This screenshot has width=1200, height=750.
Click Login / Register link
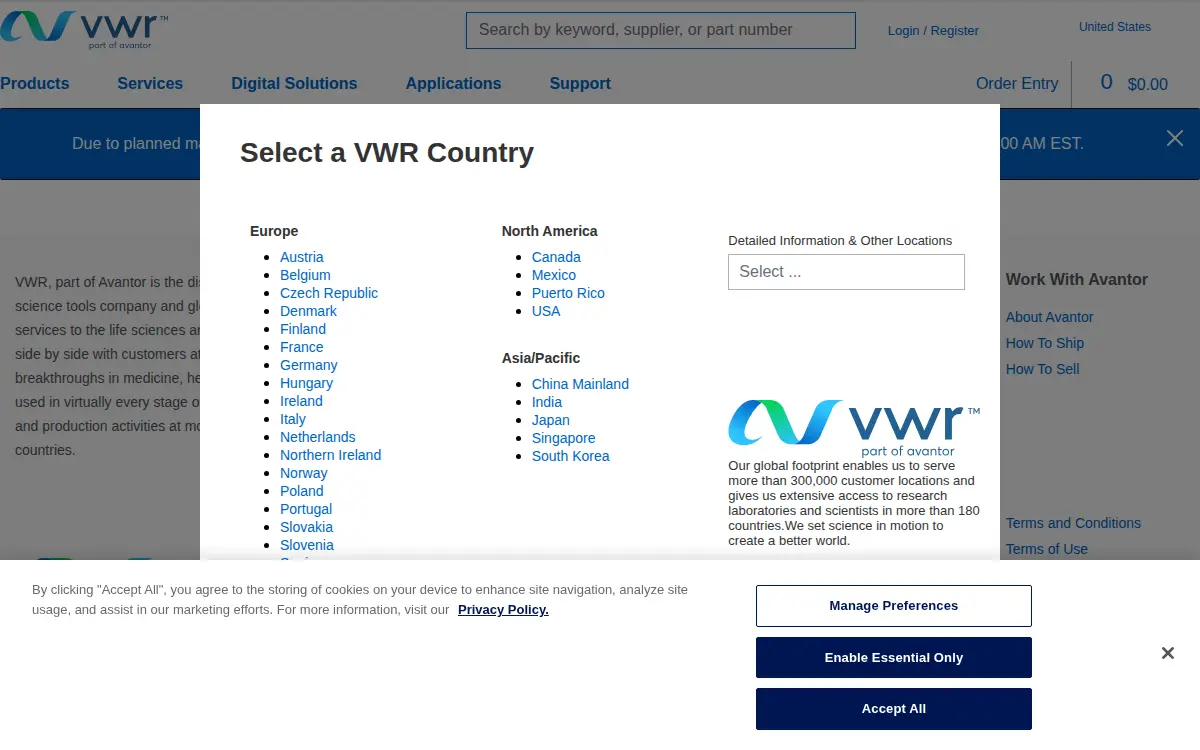tap(933, 31)
